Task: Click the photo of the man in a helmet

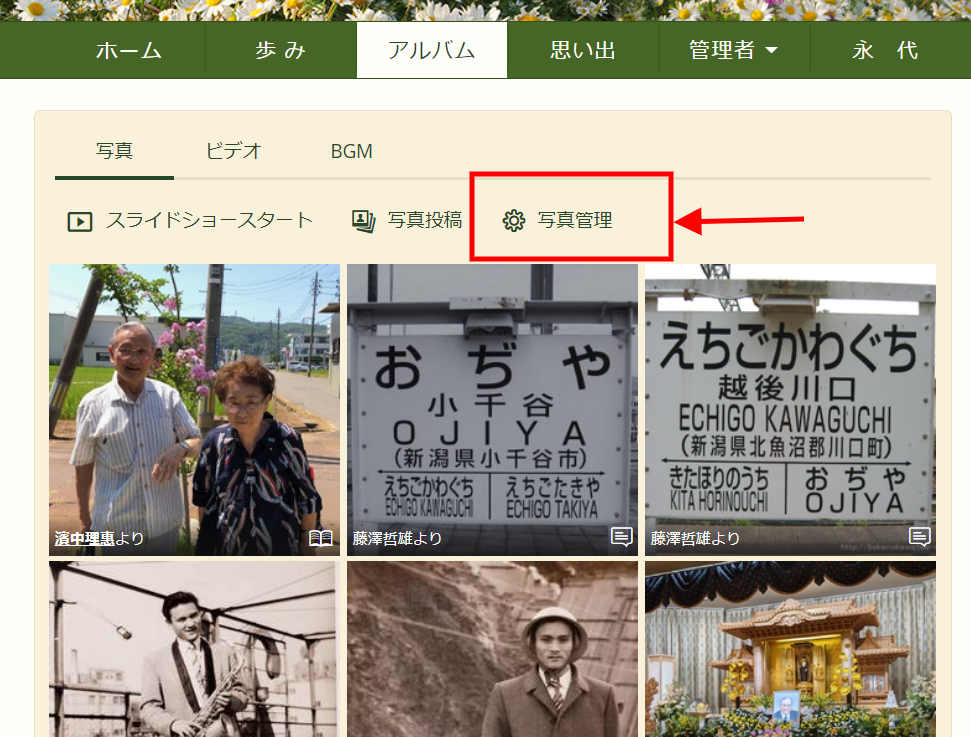Action: coord(491,650)
